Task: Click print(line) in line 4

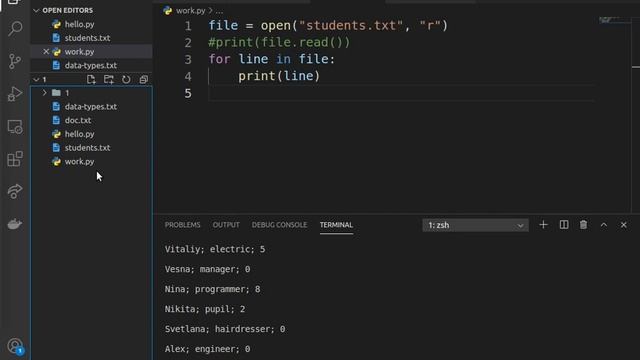Action: [279, 76]
